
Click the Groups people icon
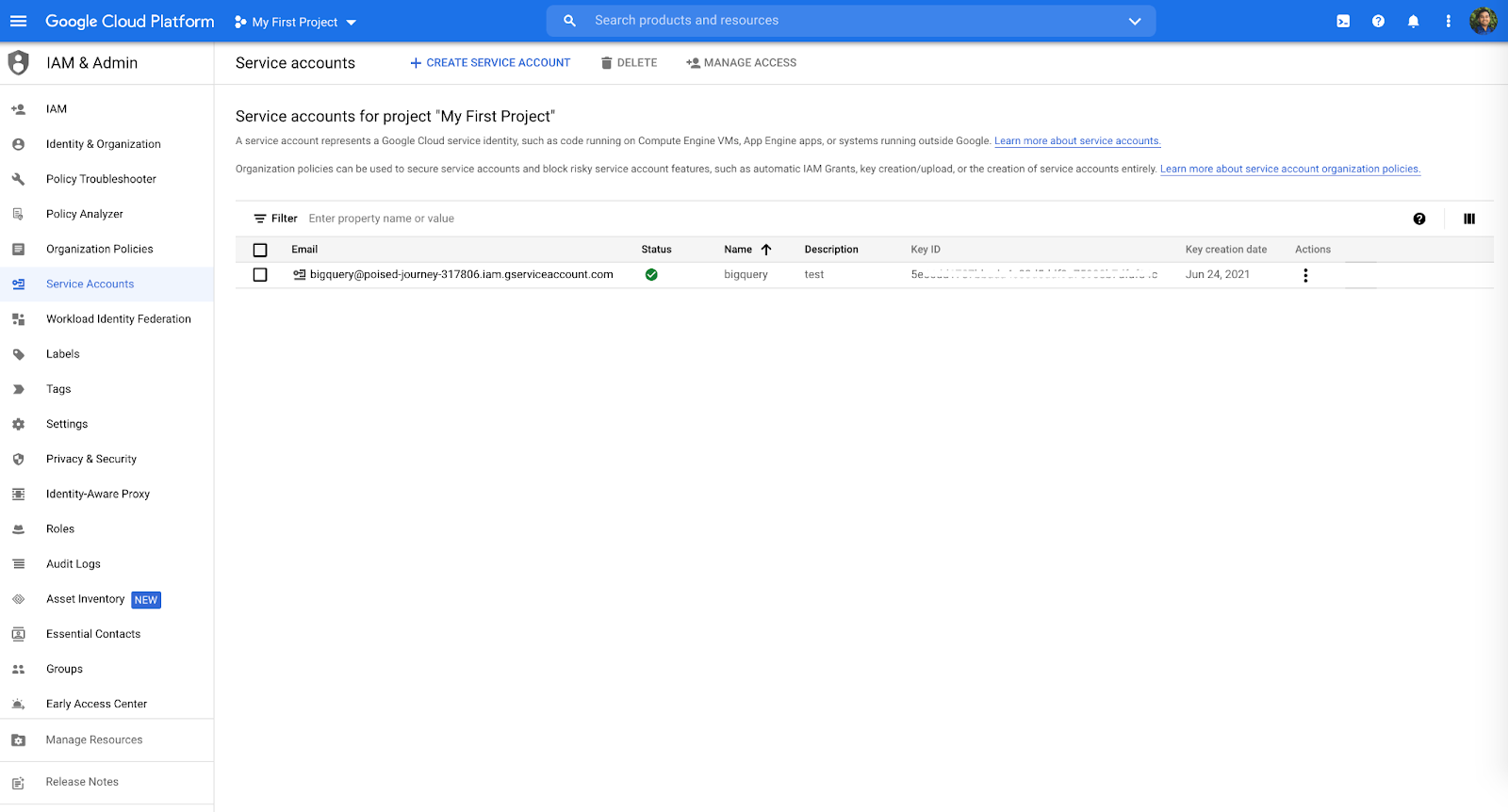[18, 670]
